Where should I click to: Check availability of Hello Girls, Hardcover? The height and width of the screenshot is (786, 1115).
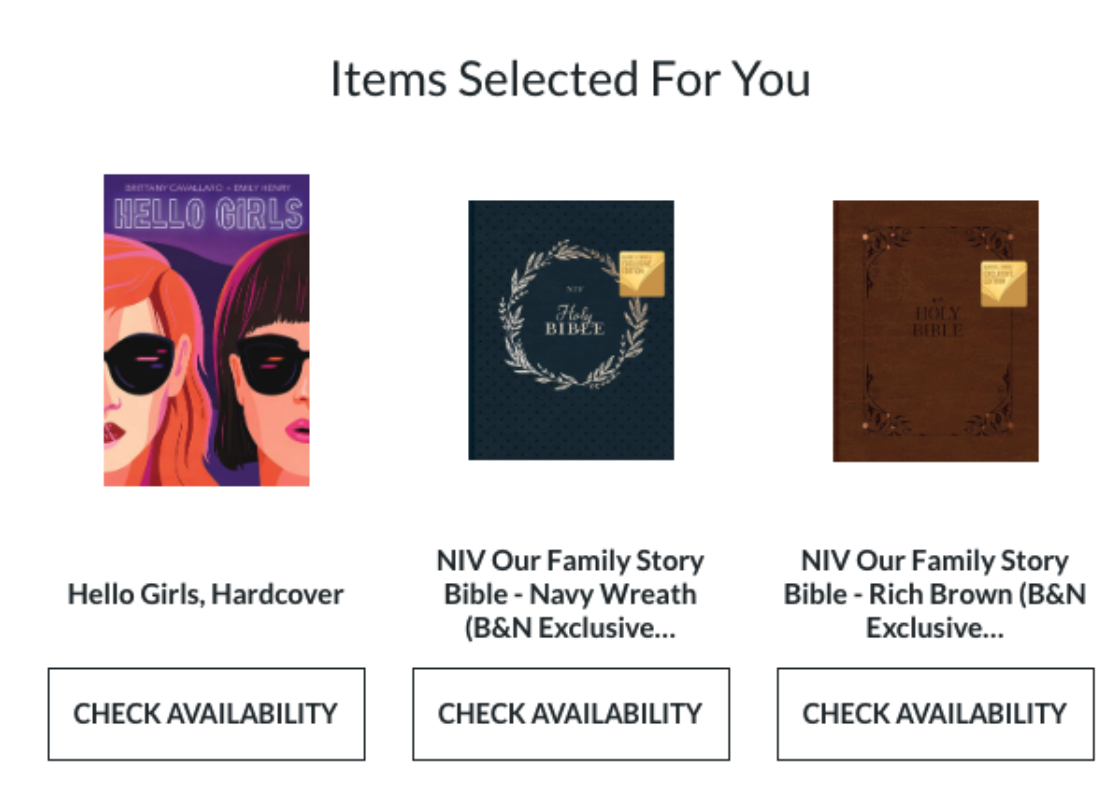pyautogui.click(x=205, y=714)
